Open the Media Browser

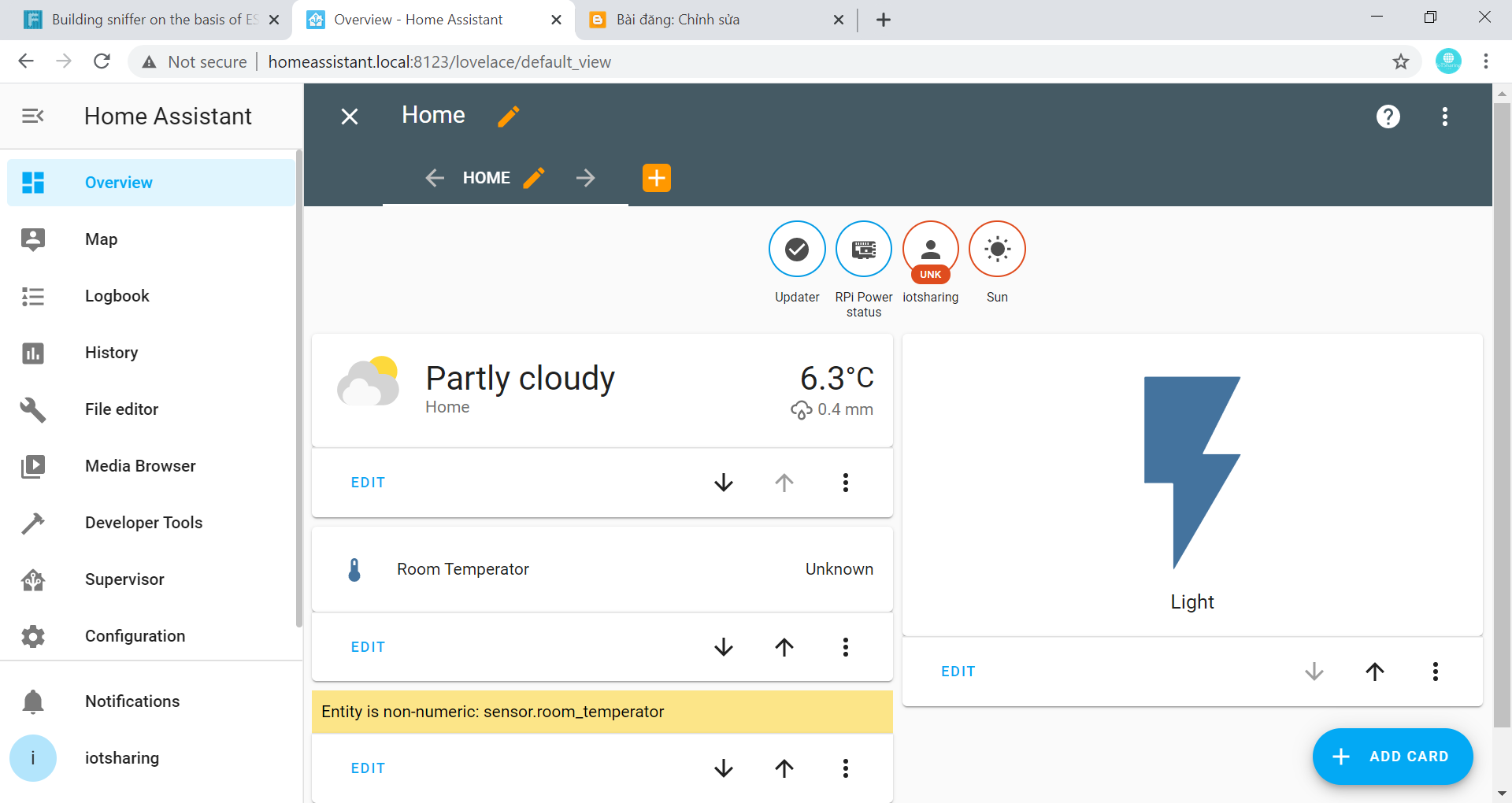[x=140, y=465]
